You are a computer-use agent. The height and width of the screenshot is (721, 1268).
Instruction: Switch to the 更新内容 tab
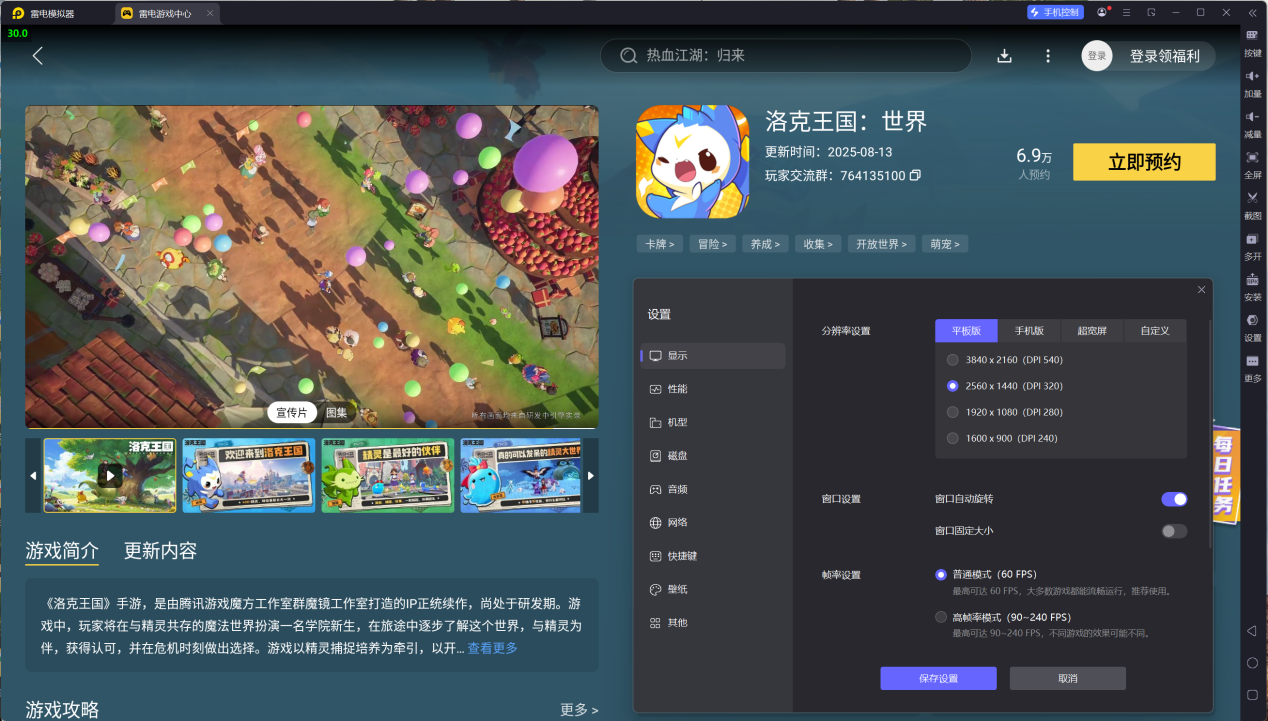click(x=160, y=551)
